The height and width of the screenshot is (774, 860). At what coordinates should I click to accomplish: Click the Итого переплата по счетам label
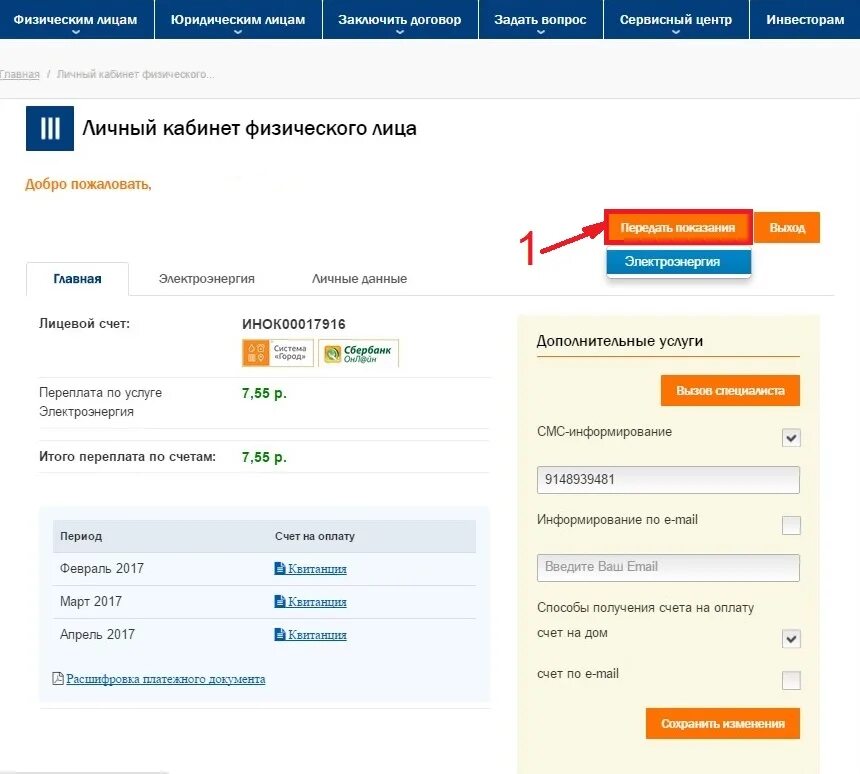click(127, 456)
